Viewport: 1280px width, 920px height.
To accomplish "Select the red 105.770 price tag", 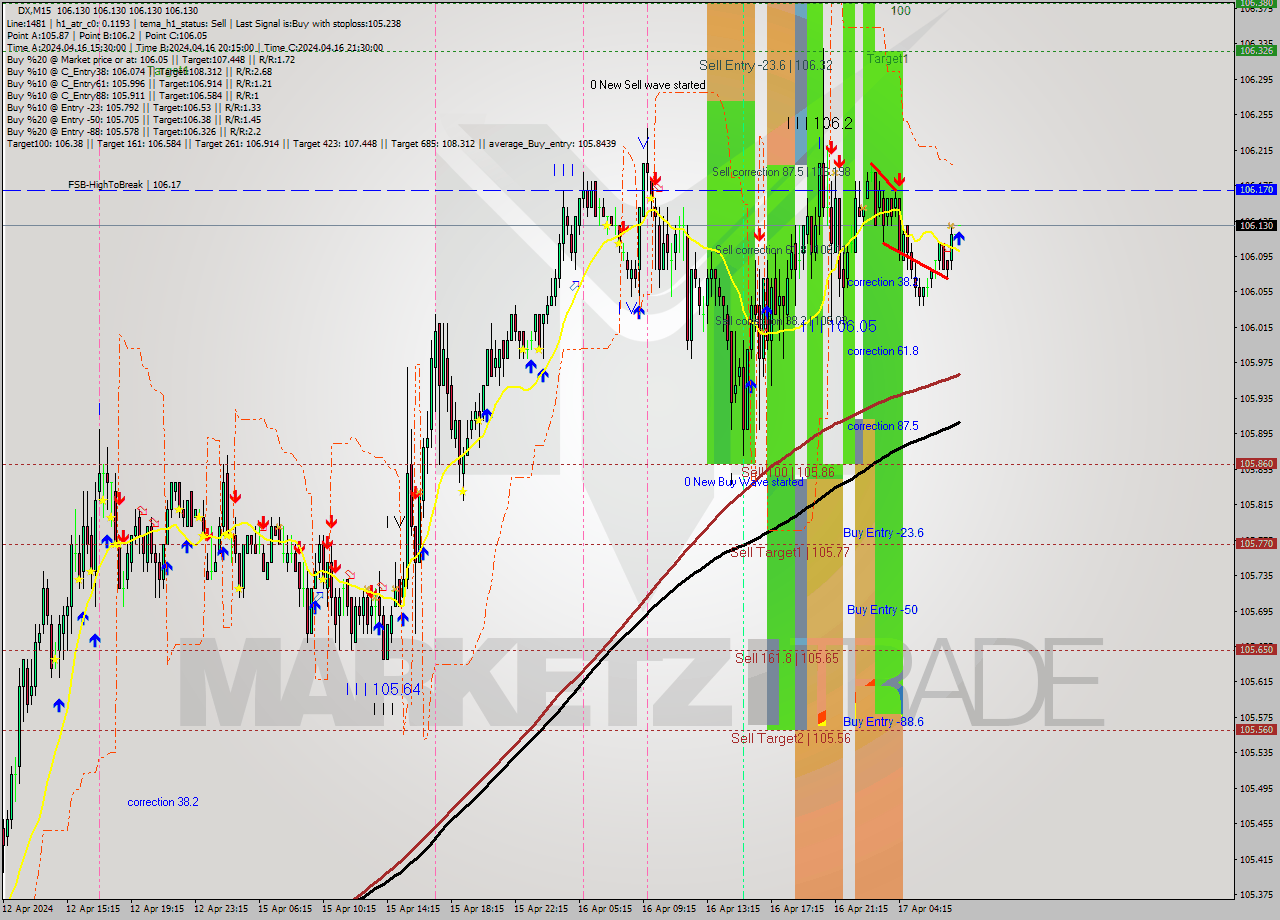I will pos(1256,544).
